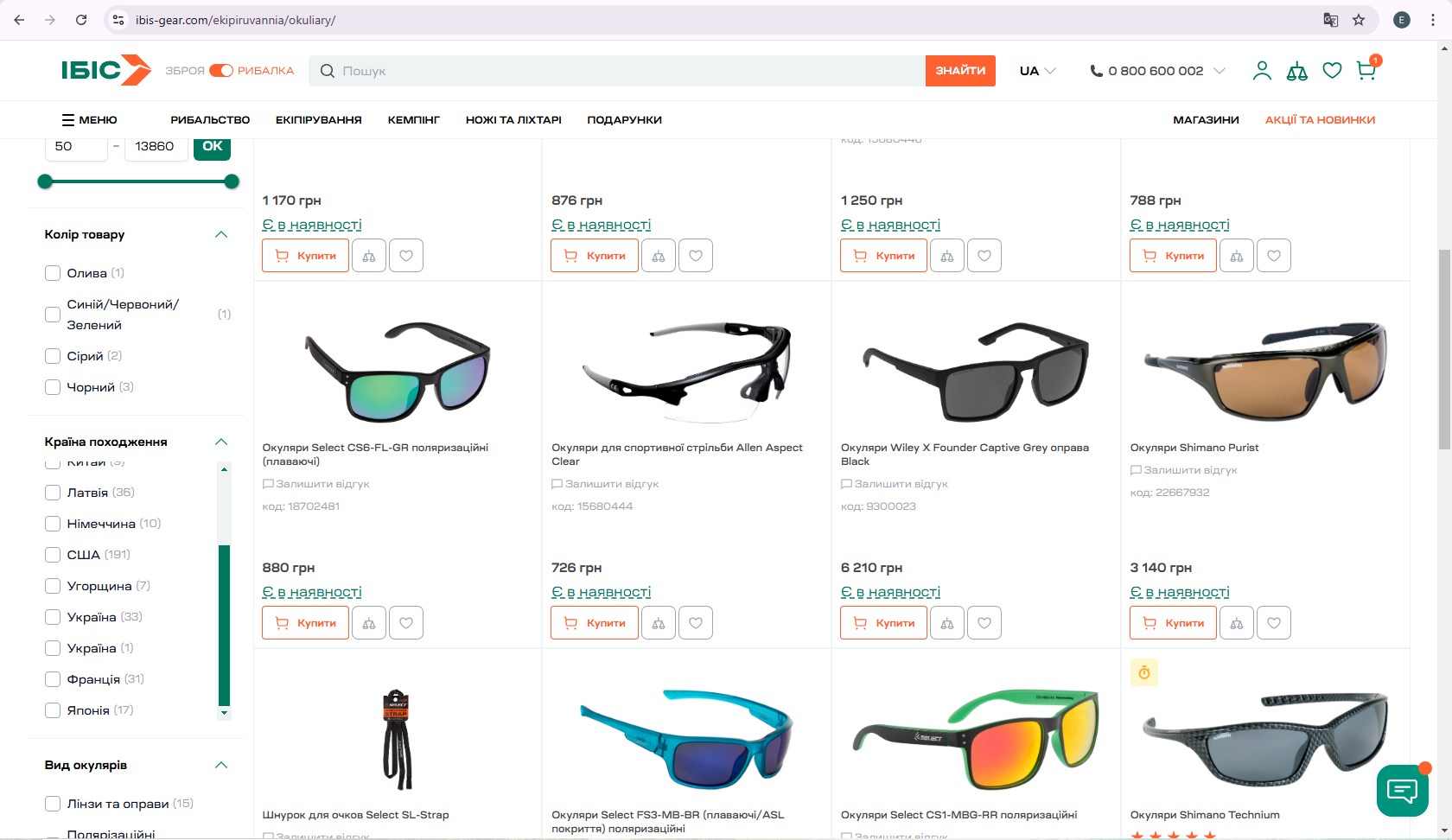Open the user account icon
1452x840 pixels.
click(1262, 71)
